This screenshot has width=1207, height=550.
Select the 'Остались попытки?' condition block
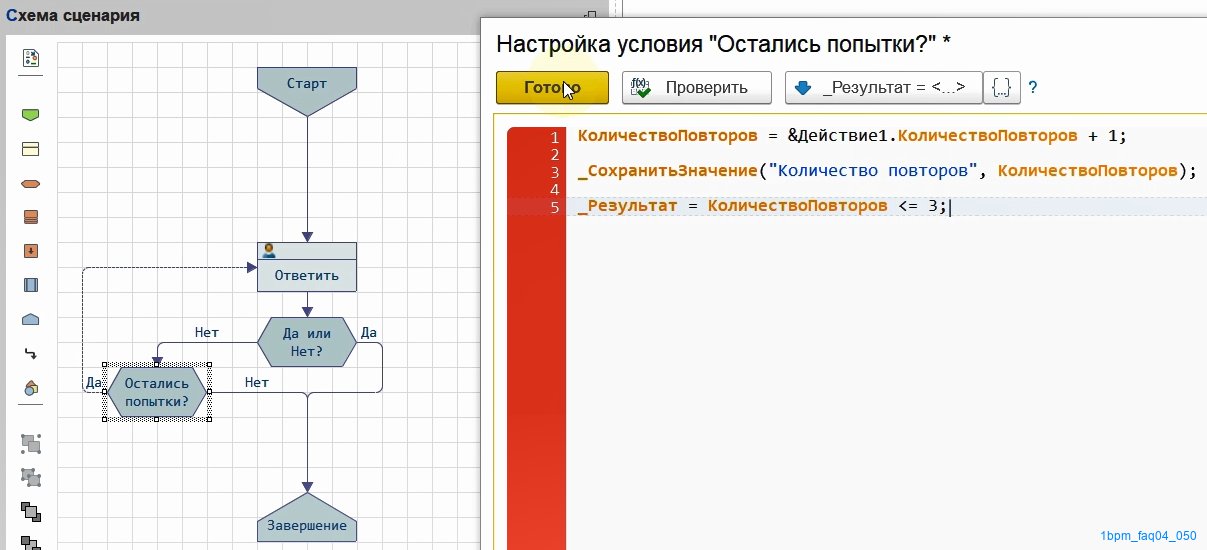pos(157,392)
